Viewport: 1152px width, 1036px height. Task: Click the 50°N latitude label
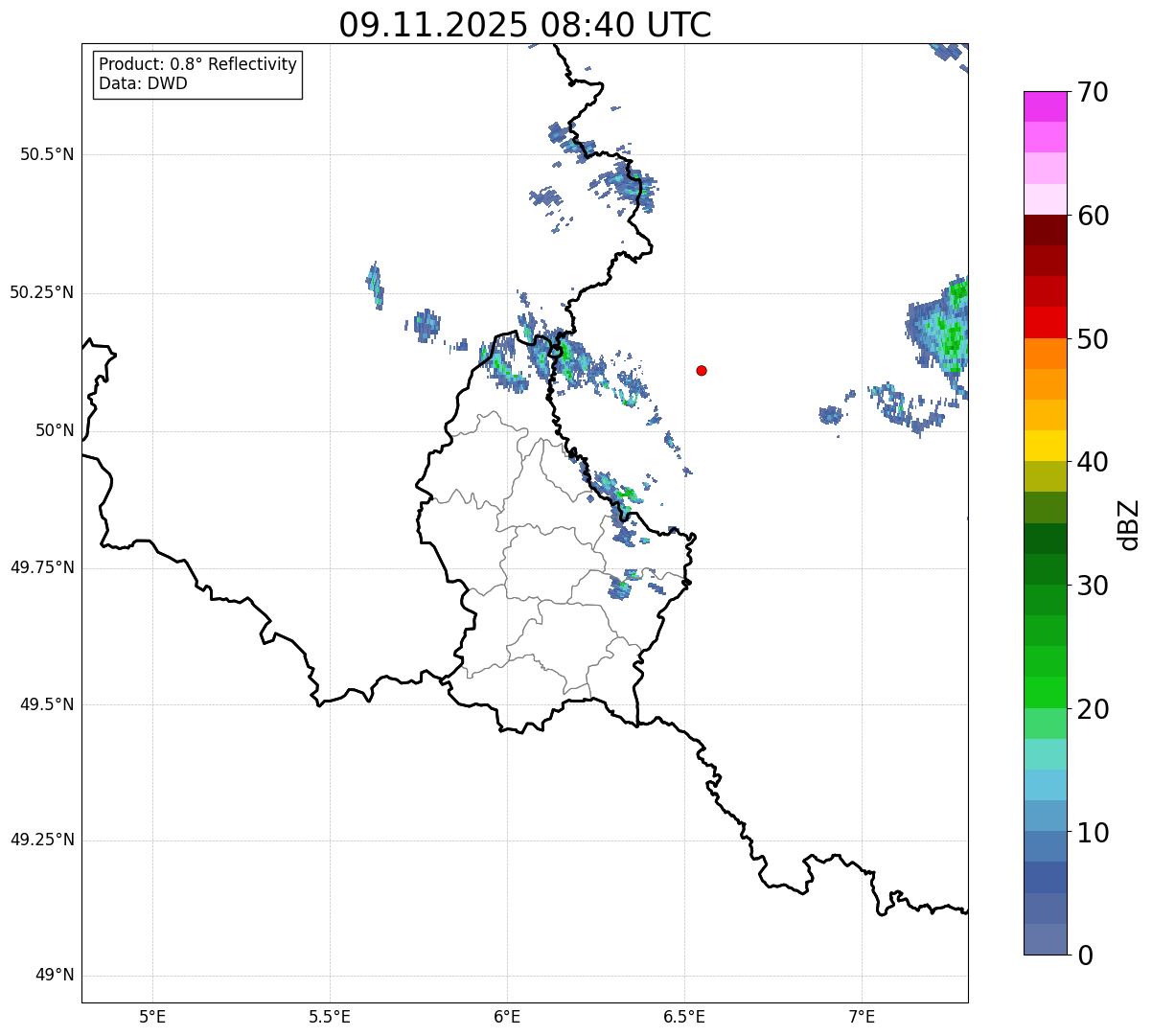click(x=55, y=430)
